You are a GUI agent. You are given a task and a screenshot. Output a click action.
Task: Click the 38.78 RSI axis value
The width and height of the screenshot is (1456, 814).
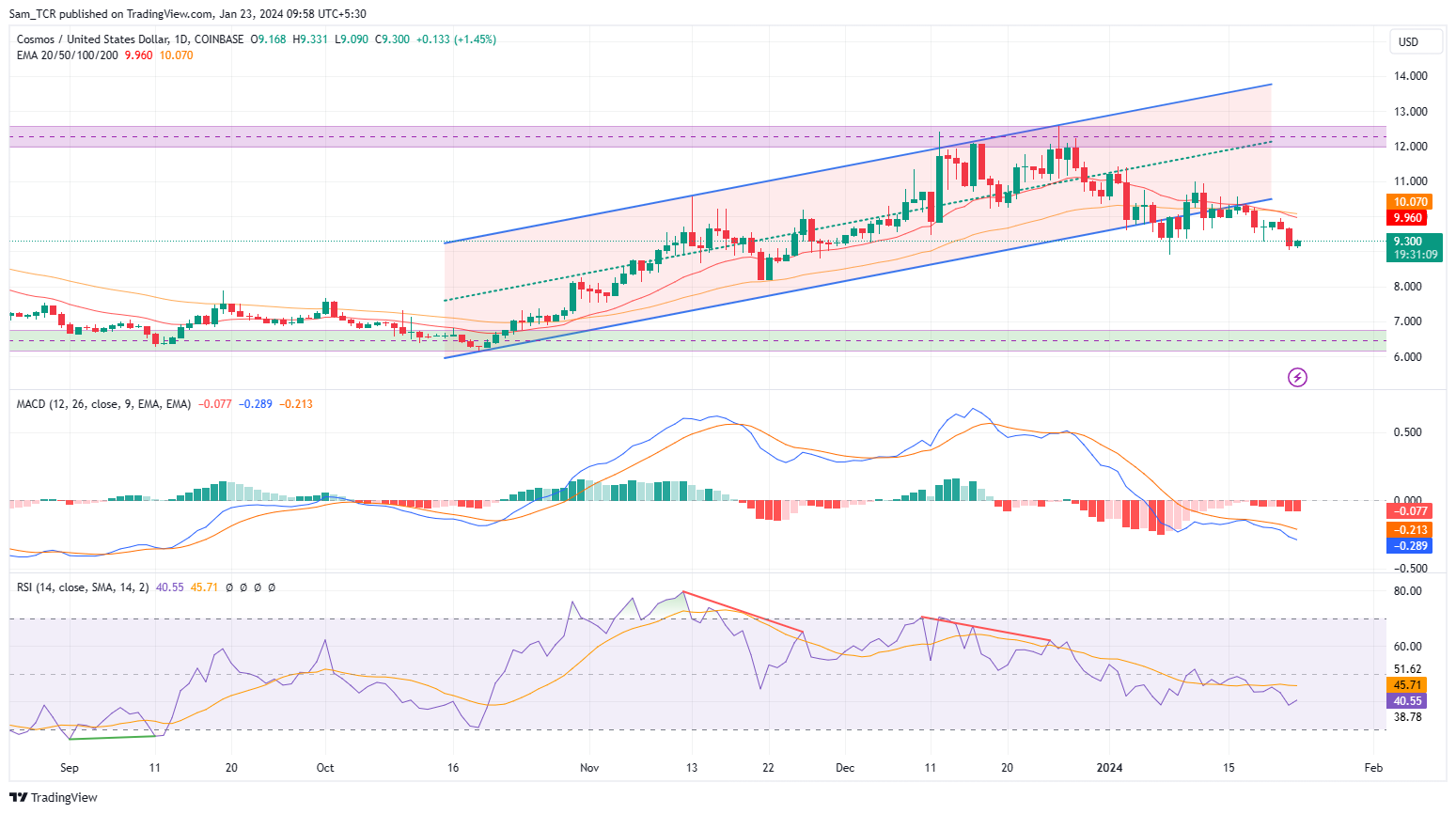point(1407,717)
